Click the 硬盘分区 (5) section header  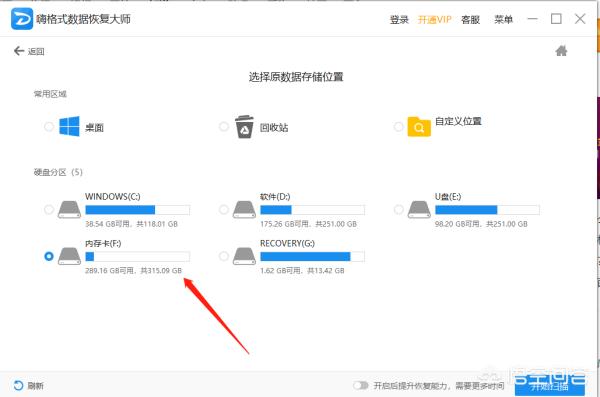coord(58,172)
